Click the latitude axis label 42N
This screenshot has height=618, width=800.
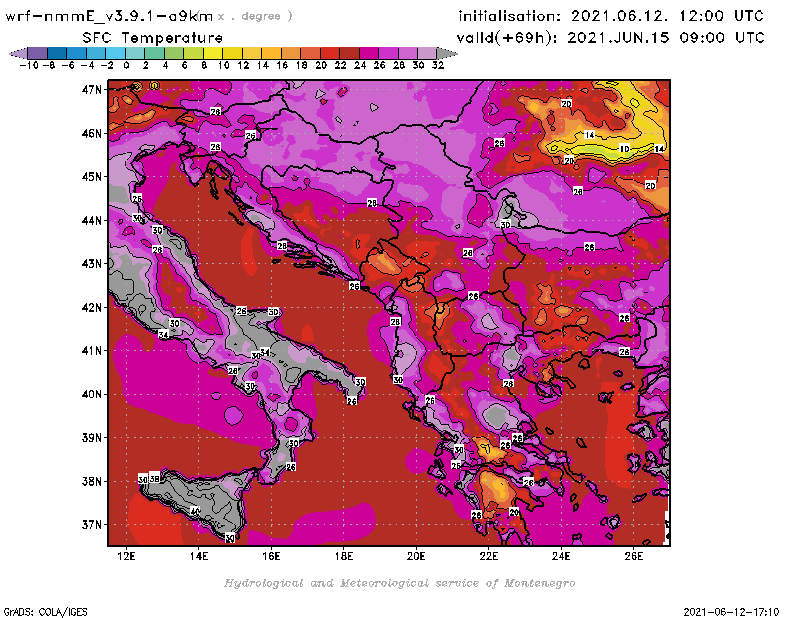[x=92, y=307]
